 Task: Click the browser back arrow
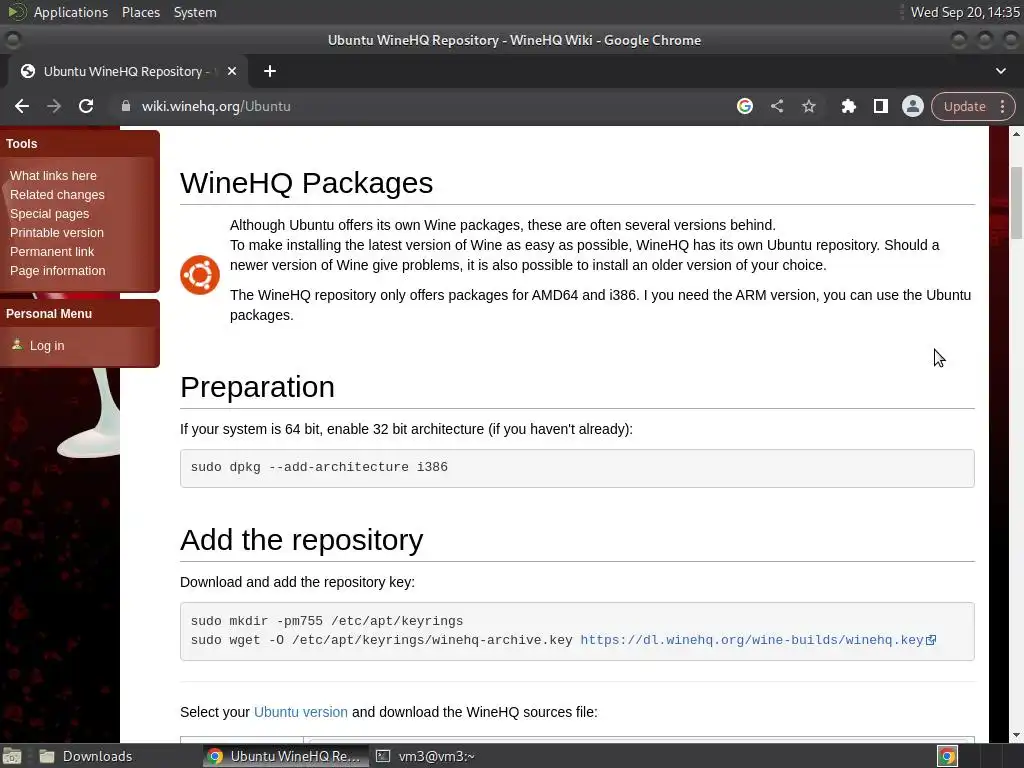pos(22,106)
